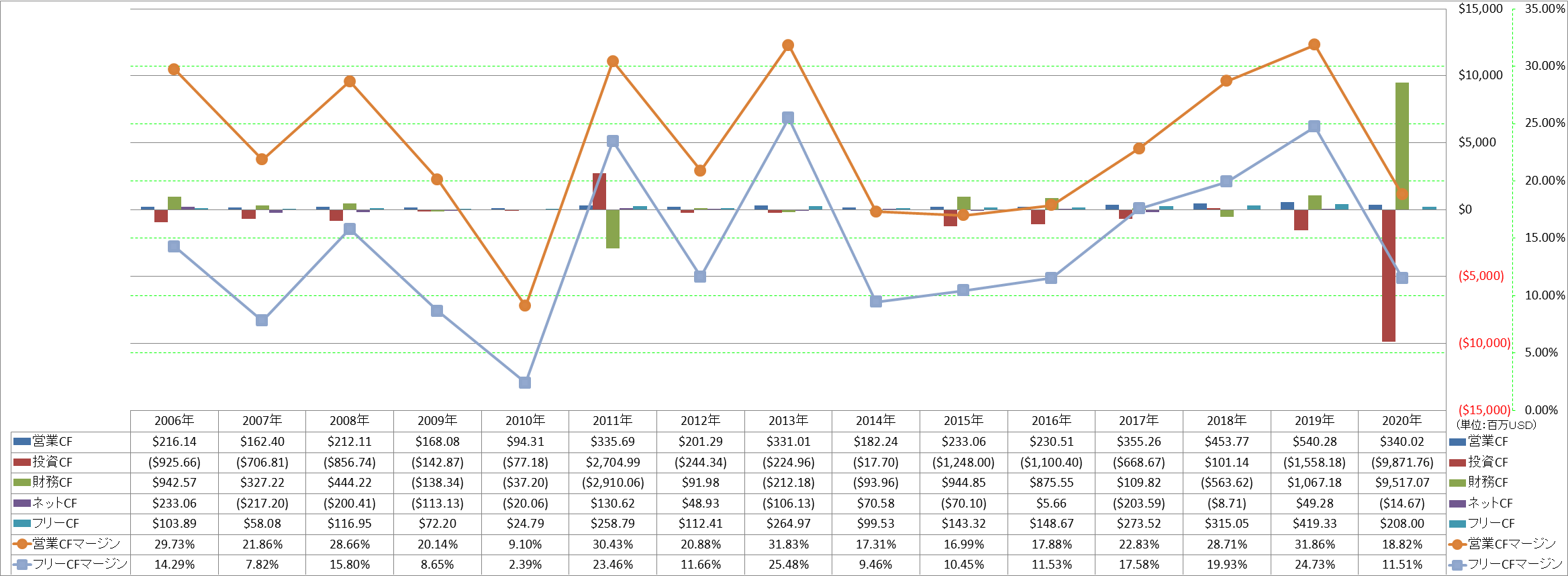Viewport: 1568px width, 576px height.
Task: Select the 財務CF value ($2,910.06)
Action: click(613, 483)
